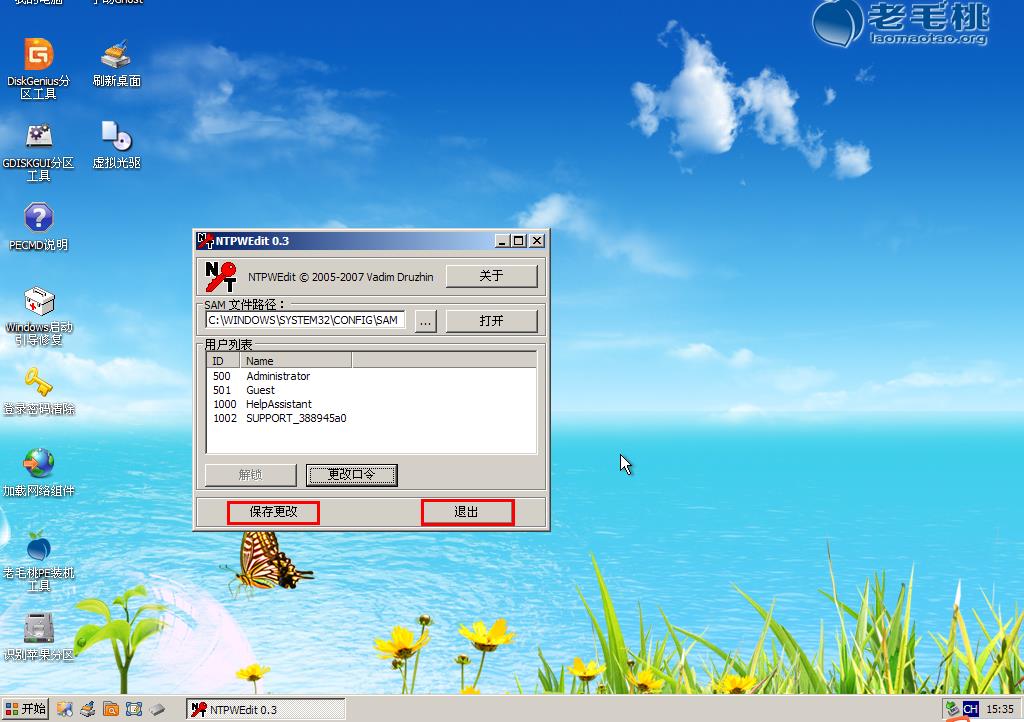The image size is (1024, 722).
Task: Open the Windows启动引导修复 boot repair icon
Action: click(x=38, y=302)
